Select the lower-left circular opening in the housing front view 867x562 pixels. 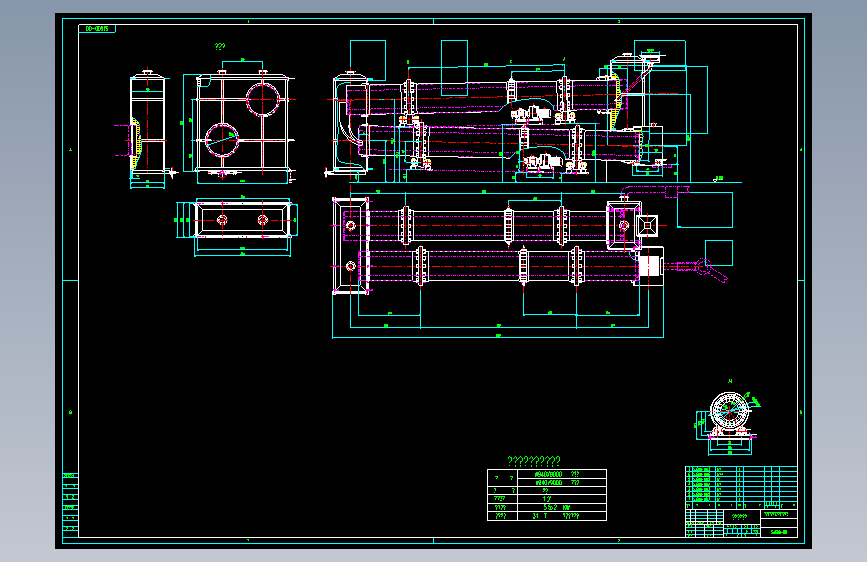[x=222, y=140]
